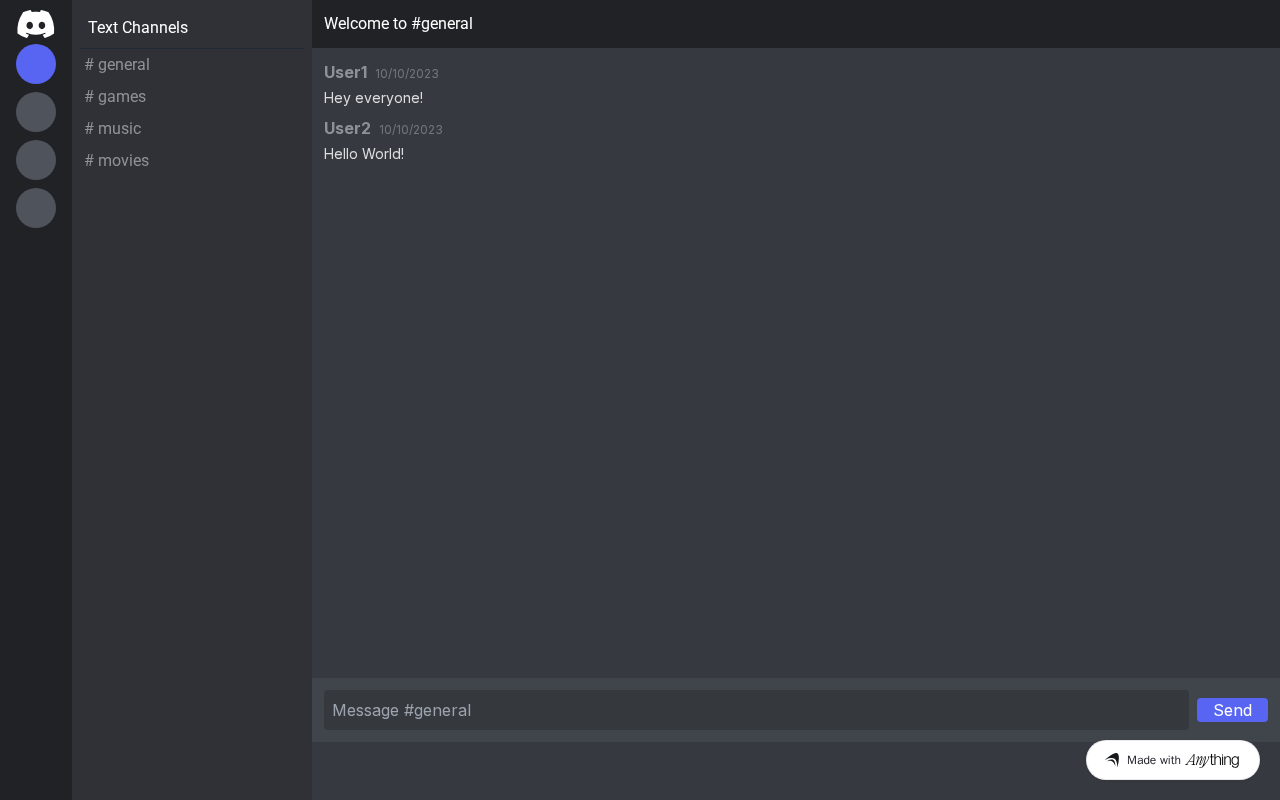
Task: Click the timestamp next to User1
Action: 407,74
